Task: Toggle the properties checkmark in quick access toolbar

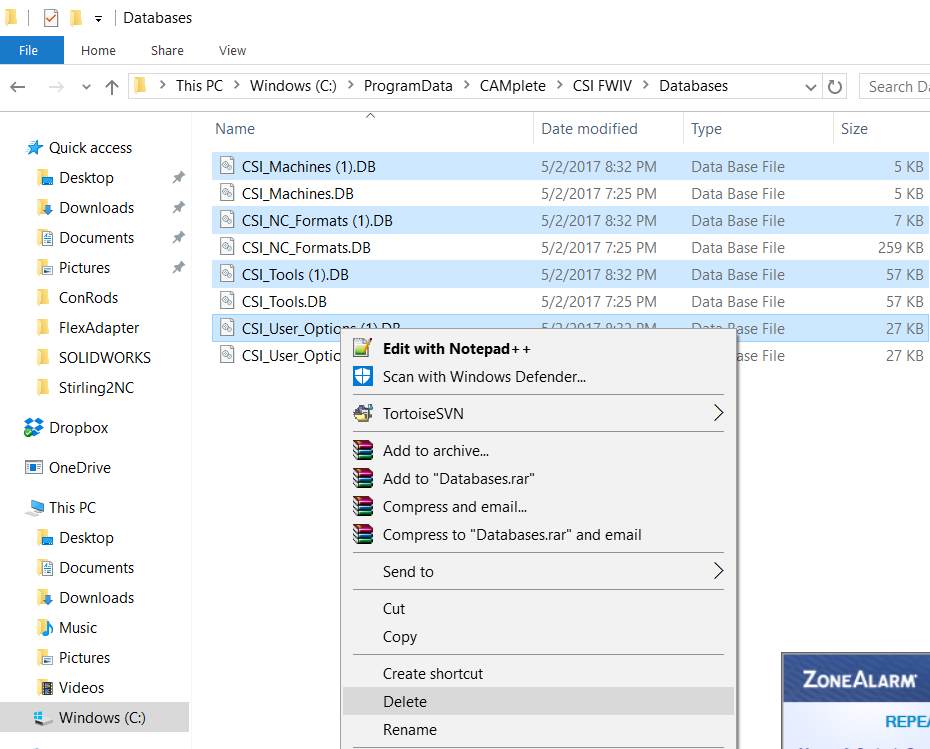Action: 51,18
